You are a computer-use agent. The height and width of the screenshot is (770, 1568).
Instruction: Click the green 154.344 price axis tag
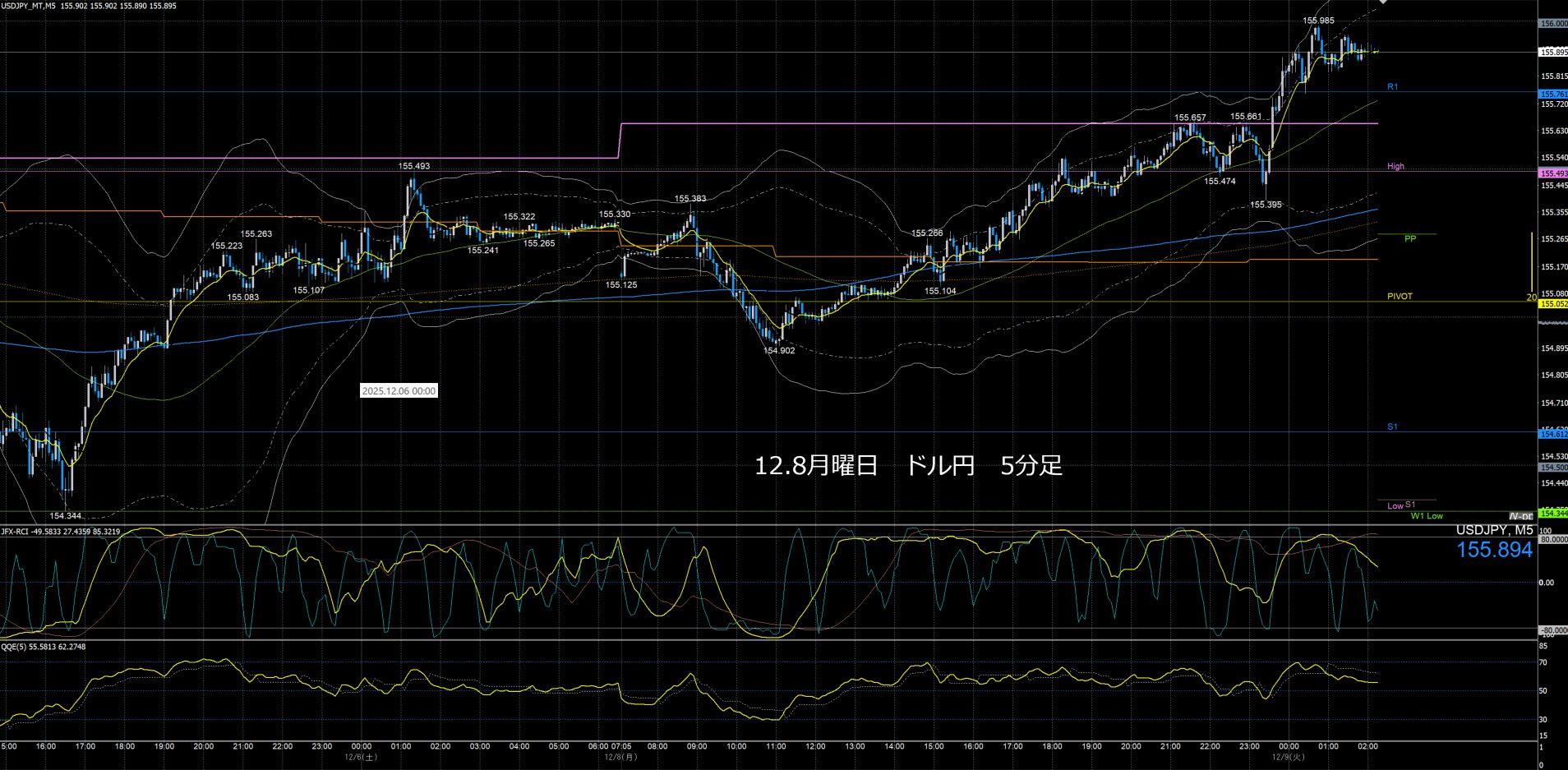pos(1552,514)
